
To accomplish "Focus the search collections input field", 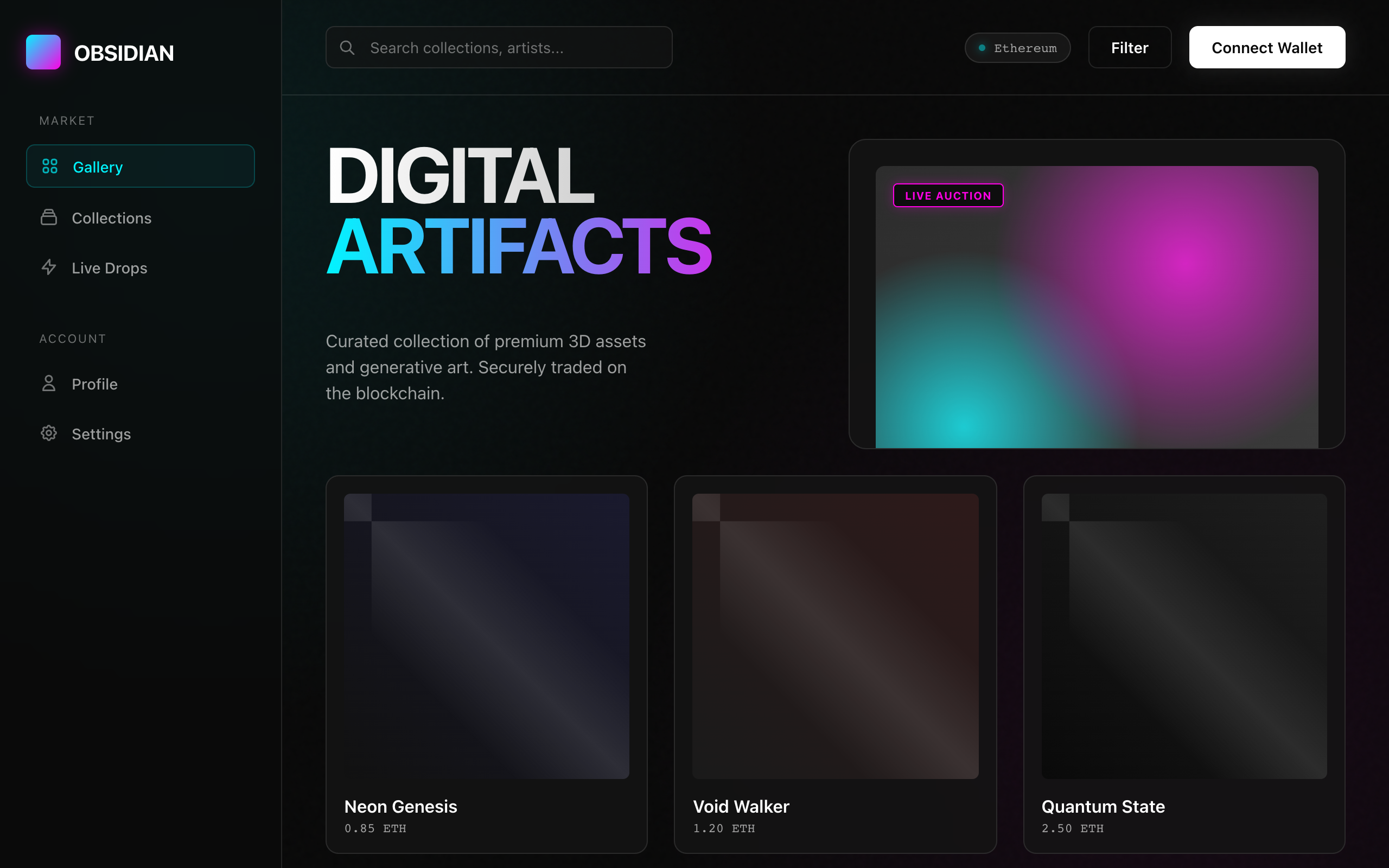I will [499, 48].
